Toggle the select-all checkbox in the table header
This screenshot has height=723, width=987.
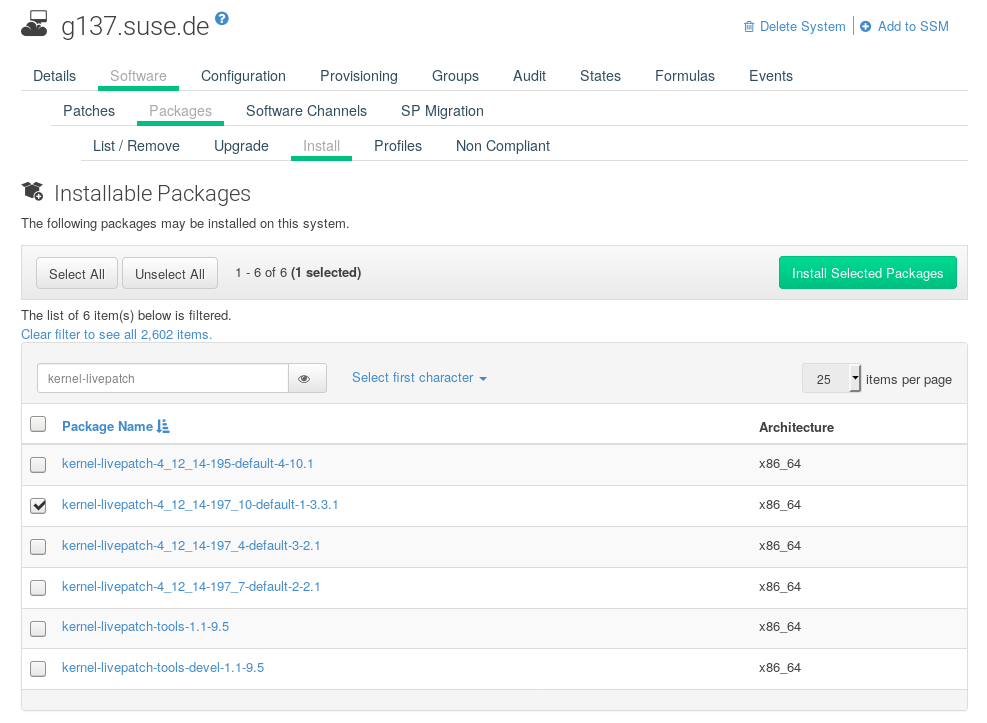pyautogui.click(x=38, y=424)
